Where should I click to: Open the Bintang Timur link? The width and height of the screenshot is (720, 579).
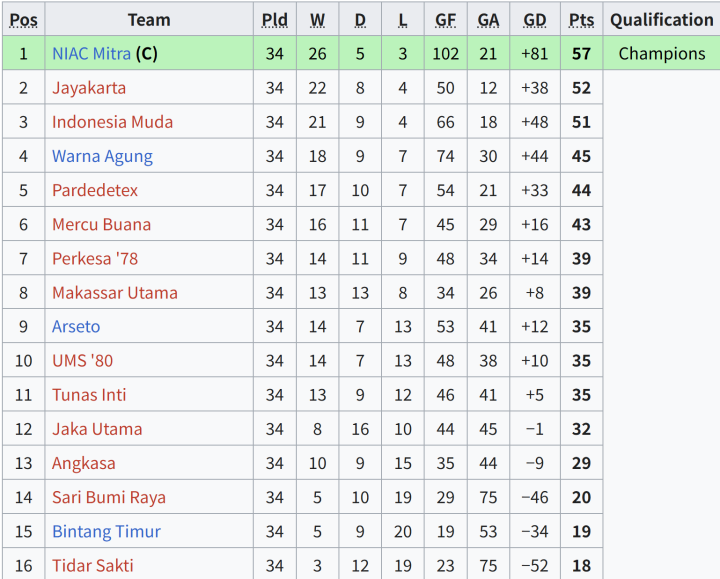click(x=106, y=532)
